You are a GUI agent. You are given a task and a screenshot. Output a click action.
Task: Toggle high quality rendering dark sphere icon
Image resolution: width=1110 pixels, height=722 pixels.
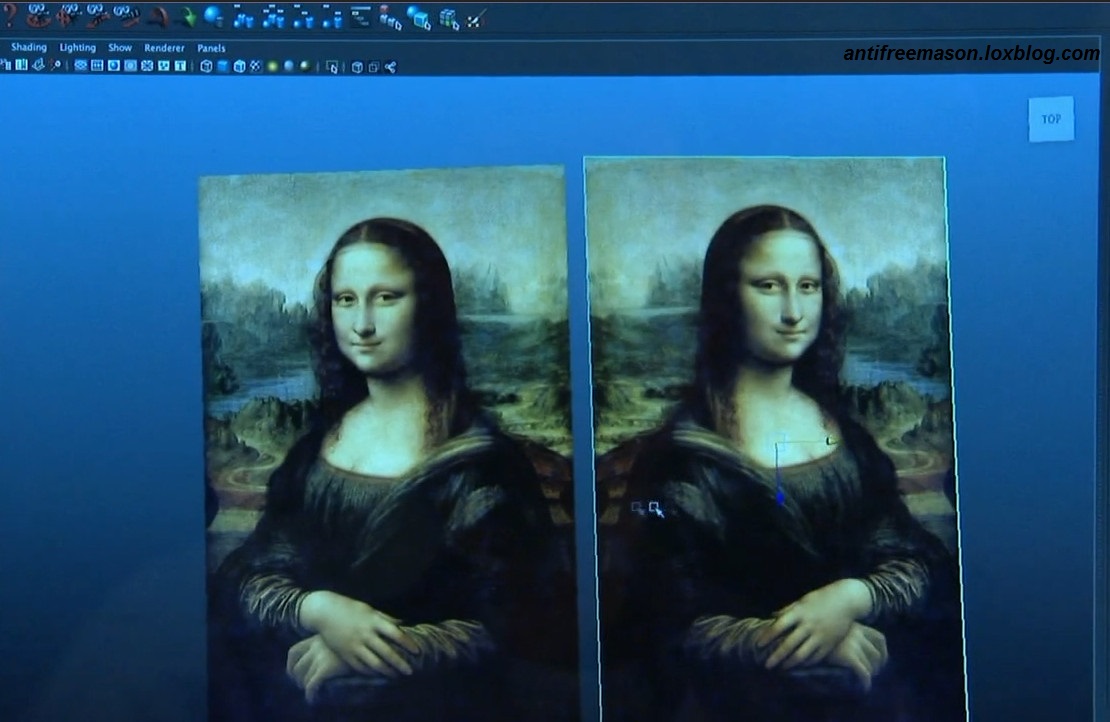304,66
